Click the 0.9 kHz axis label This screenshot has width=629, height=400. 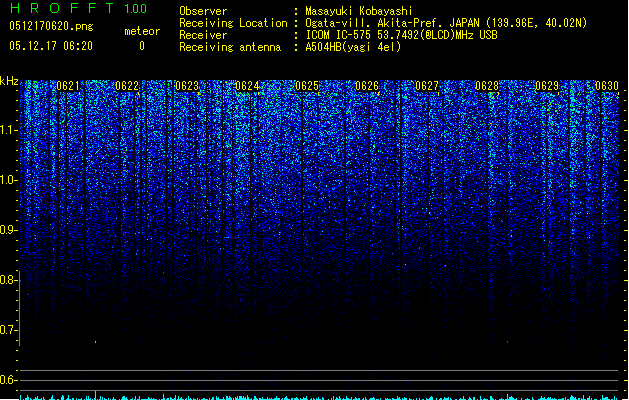9,230
